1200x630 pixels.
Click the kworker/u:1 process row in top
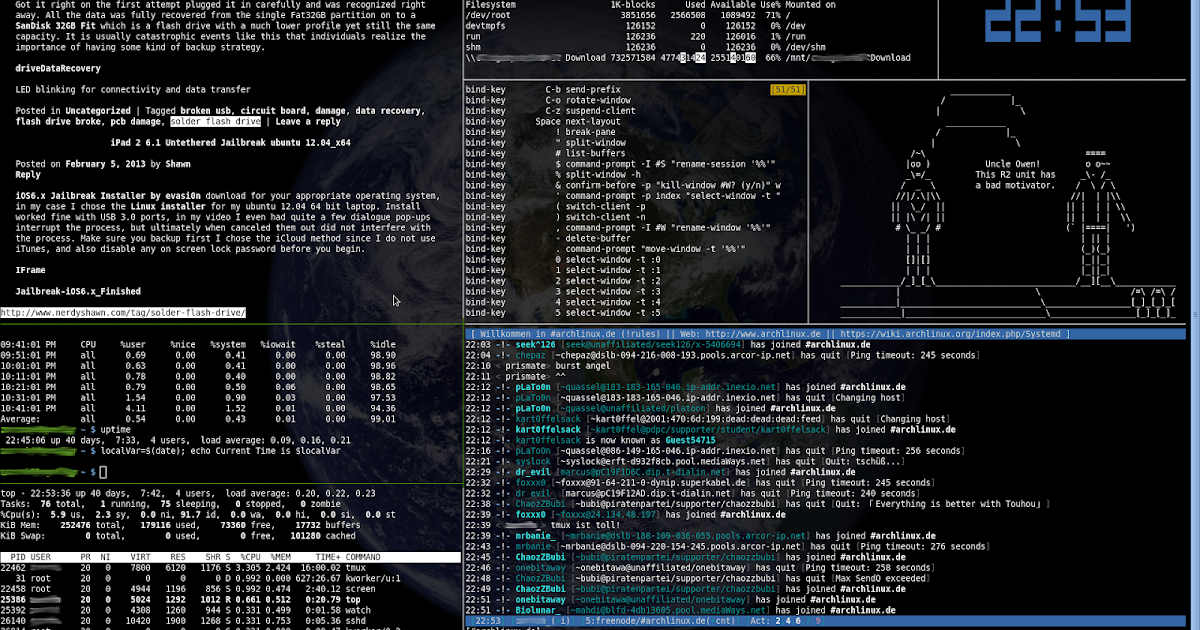200,577
